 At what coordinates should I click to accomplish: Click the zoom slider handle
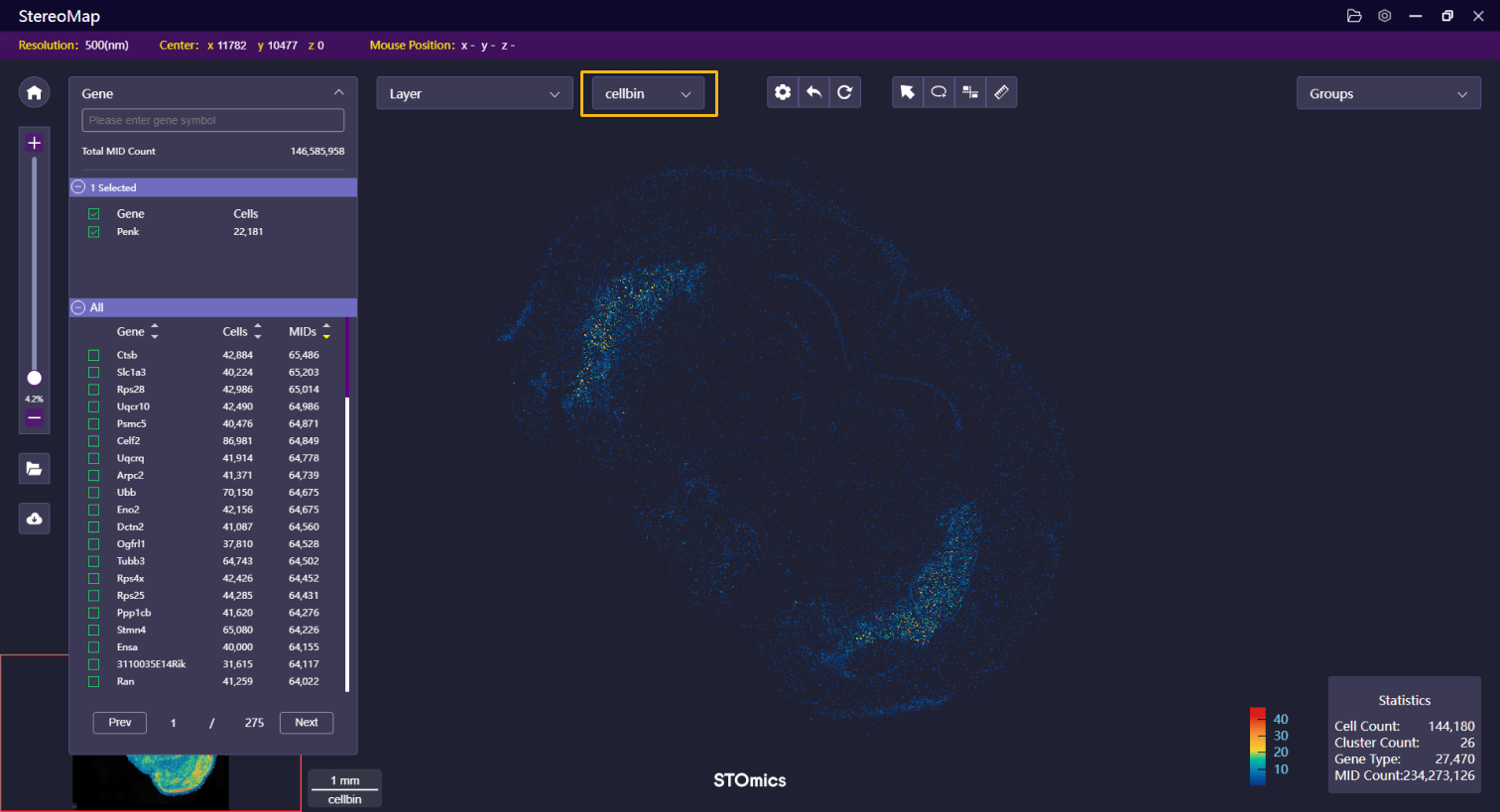pyautogui.click(x=34, y=378)
